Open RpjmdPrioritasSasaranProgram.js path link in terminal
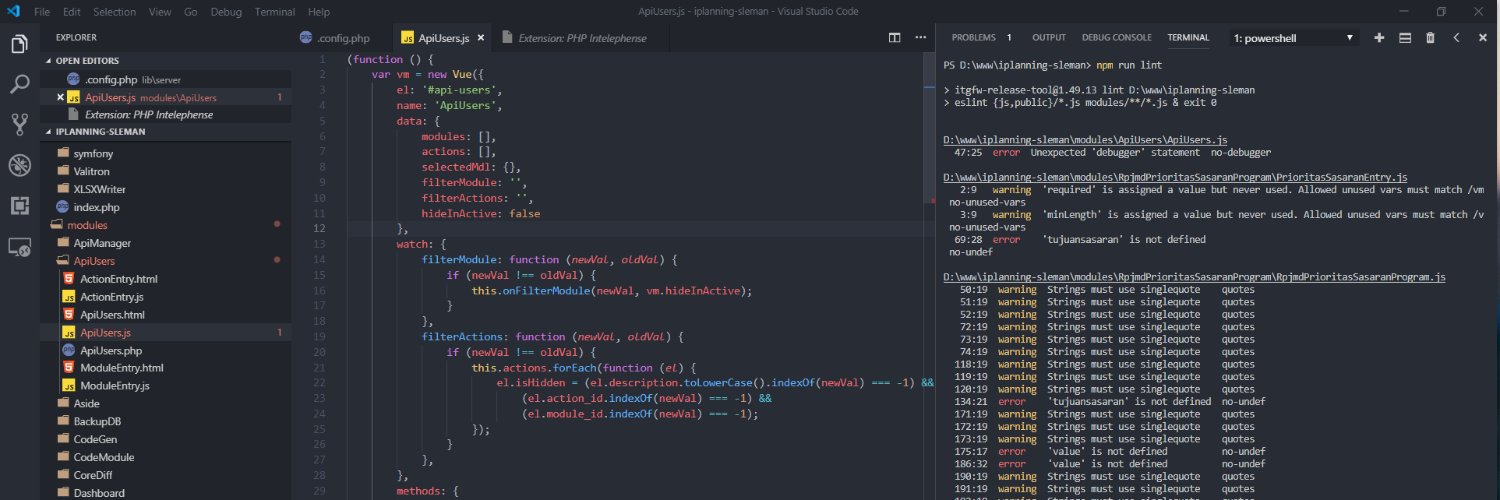This screenshot has height=500, width=1500. tap(1194, 277)
